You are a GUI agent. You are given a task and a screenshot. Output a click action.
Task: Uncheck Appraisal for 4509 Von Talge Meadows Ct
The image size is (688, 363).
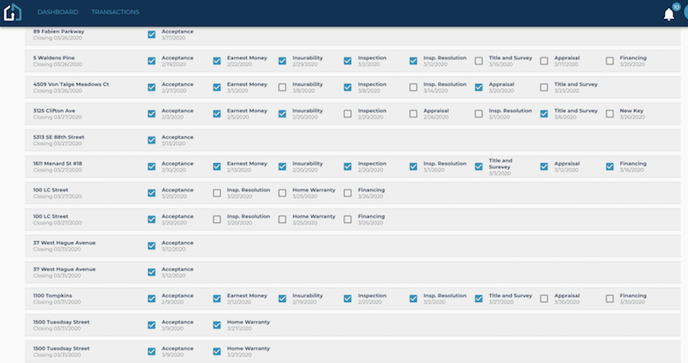pyautogui.click(x=479, y=87)
